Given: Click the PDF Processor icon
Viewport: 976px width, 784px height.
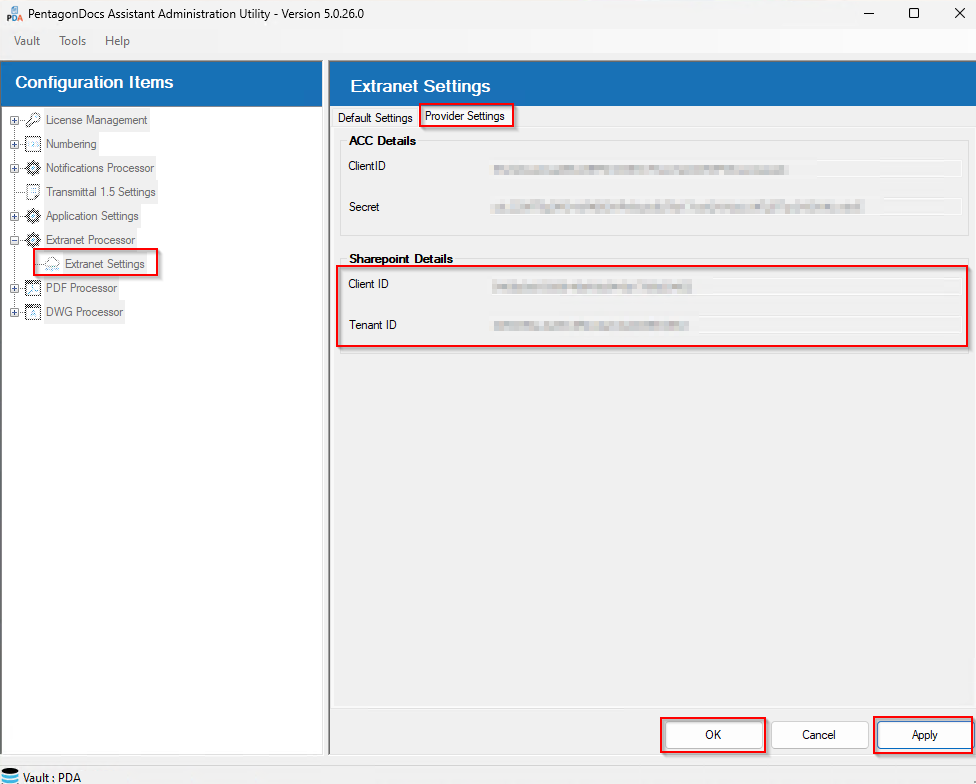Looking at the screenshot, I should pyautogui.click(x=33, y=288).
